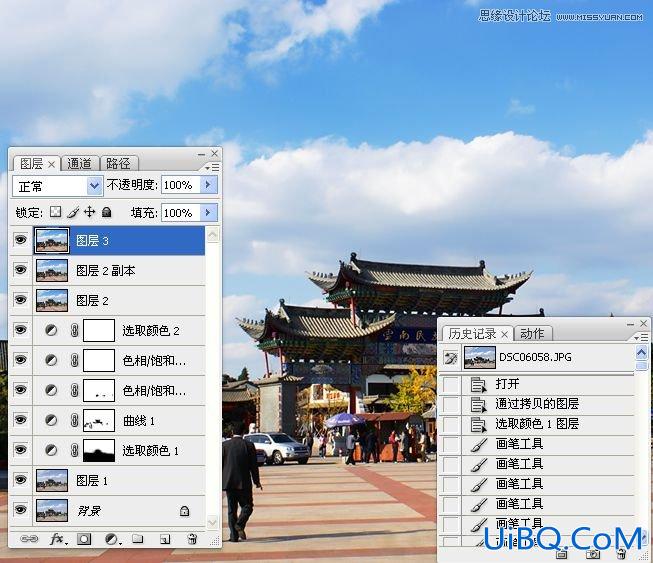The image size is (653, 563).
Task: Click the History panel scroll up arrow
Action: (x=642, y=354)
